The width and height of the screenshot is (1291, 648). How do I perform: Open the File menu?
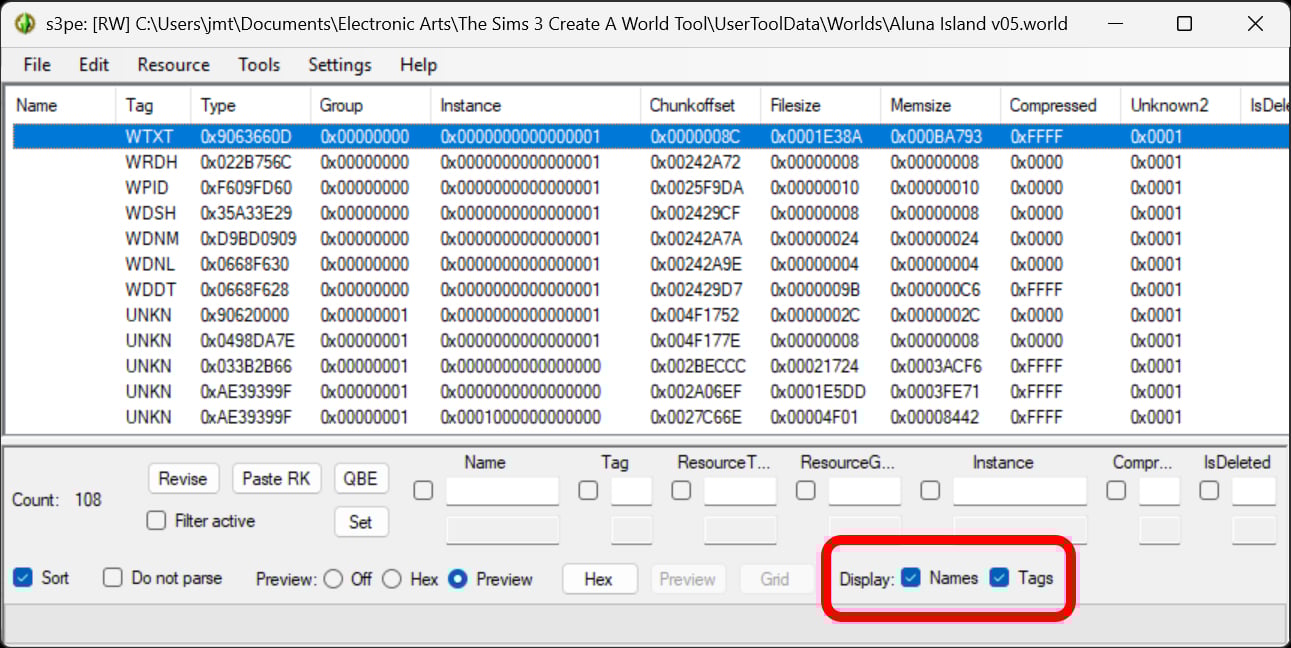pos(37,65)
